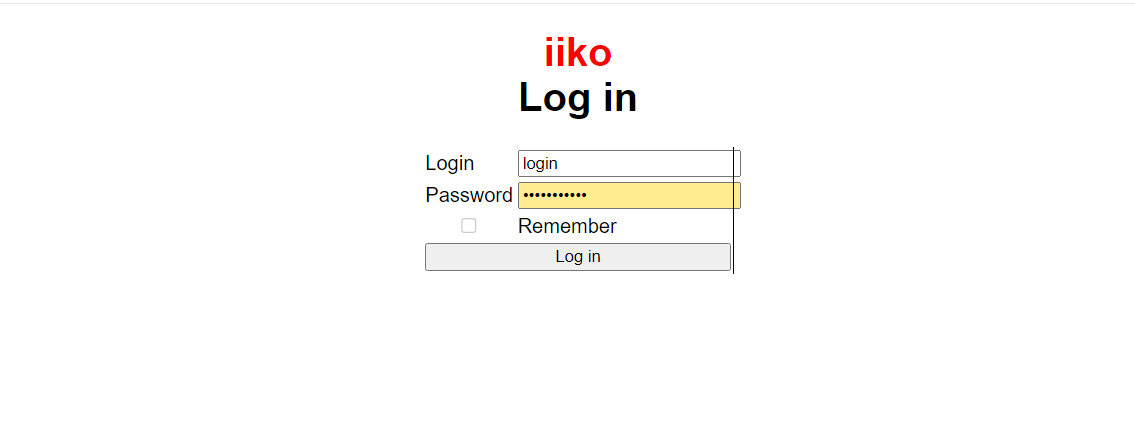Viewport: 1135px width, 431px height.
Task: Place cursor after the word login in field
Action: (559, 163)
